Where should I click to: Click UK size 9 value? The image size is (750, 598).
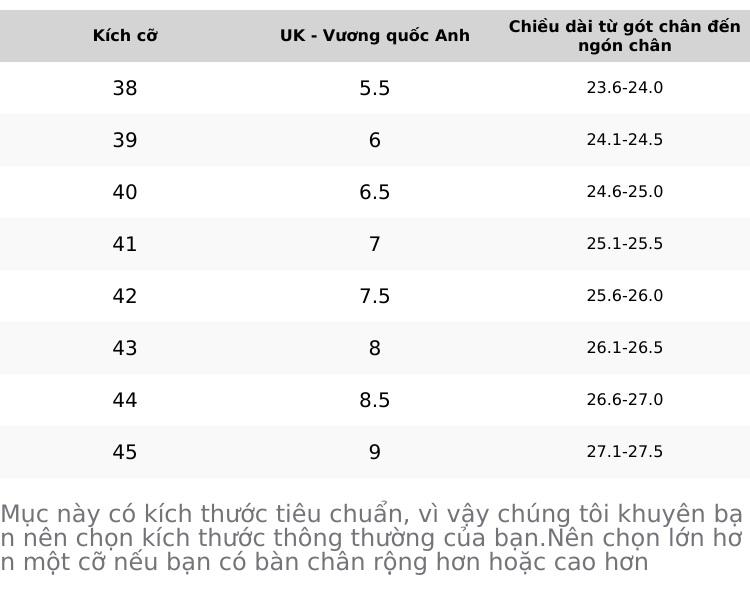pos(375,452)
